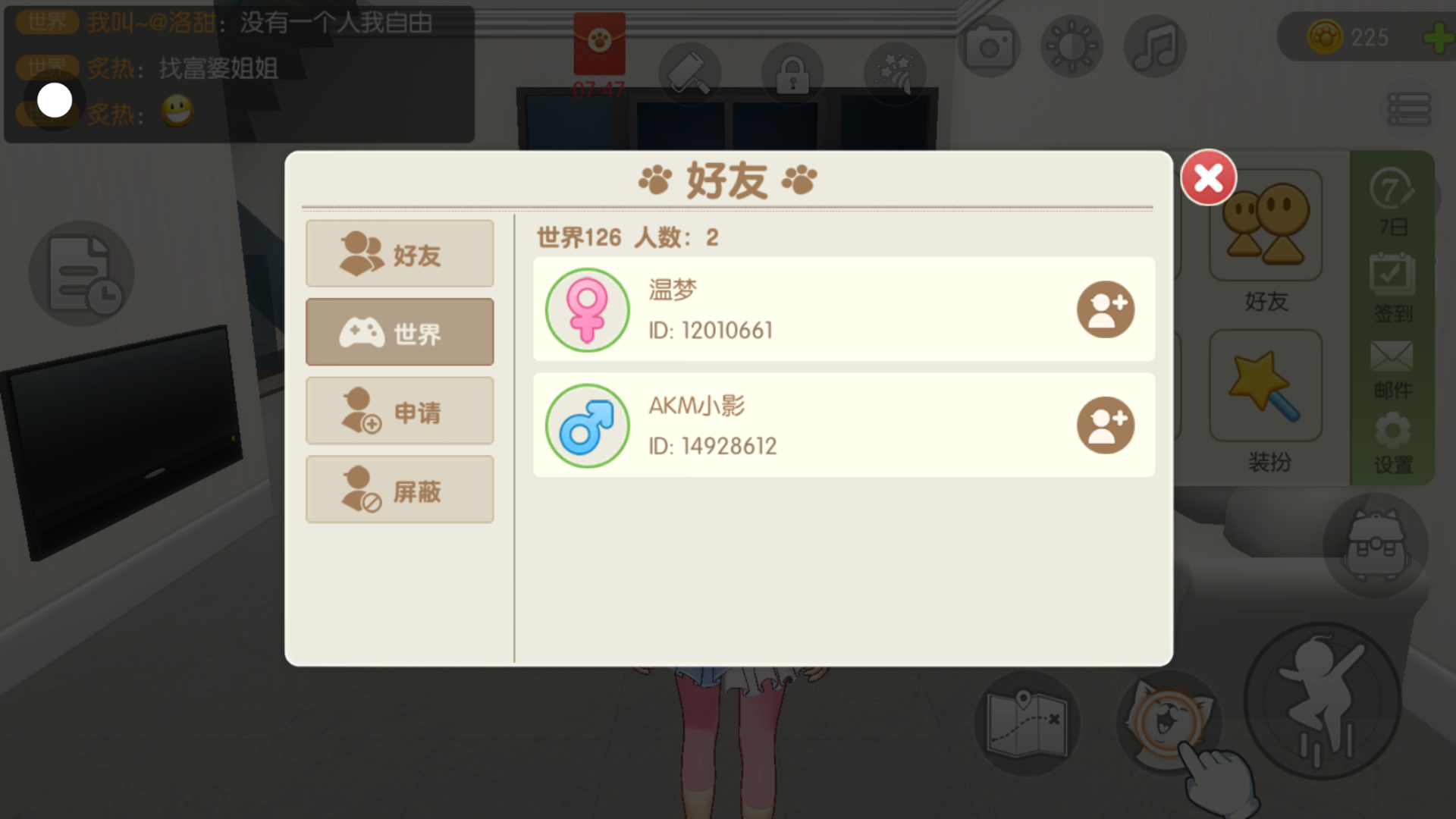The height and width of the screenshot is (819, 1456).
Task: Open the backpack inventory icon
Action: pyautogui.click(x=1376, y=546)
